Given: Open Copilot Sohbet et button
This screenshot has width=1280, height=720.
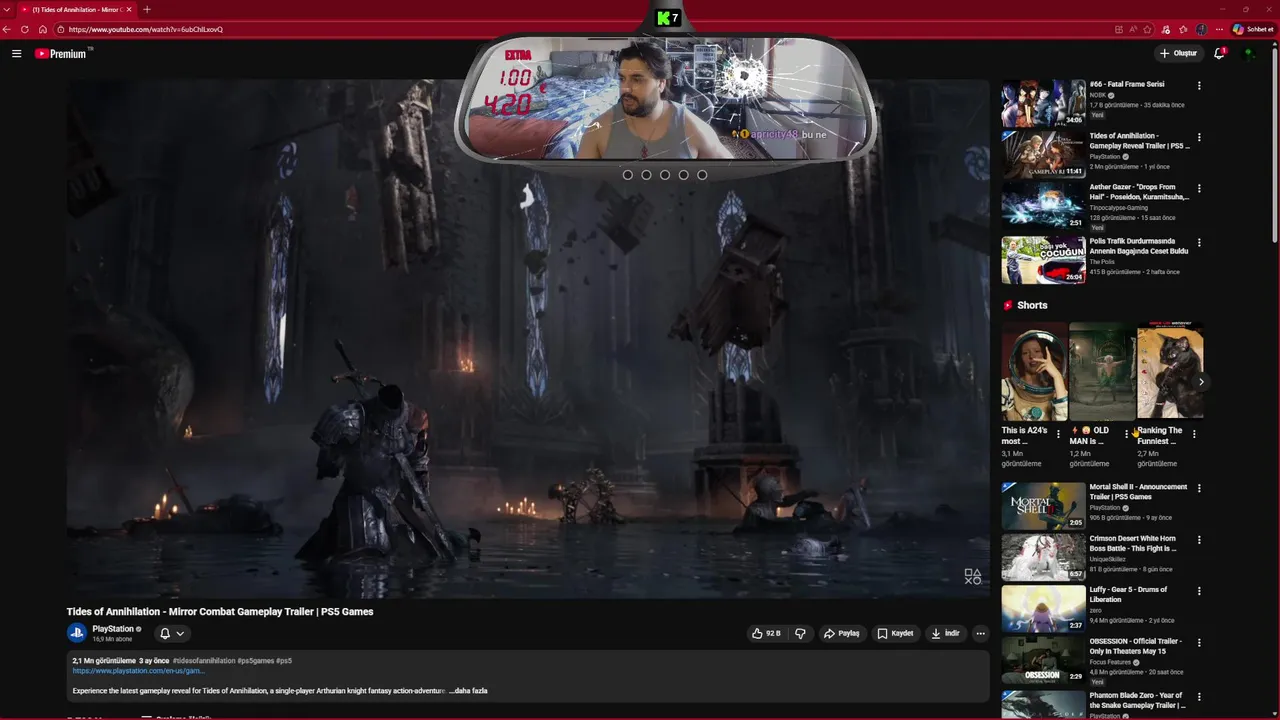Looking at the screenshot, I should pyautogui.click(x=1253, y=29).
